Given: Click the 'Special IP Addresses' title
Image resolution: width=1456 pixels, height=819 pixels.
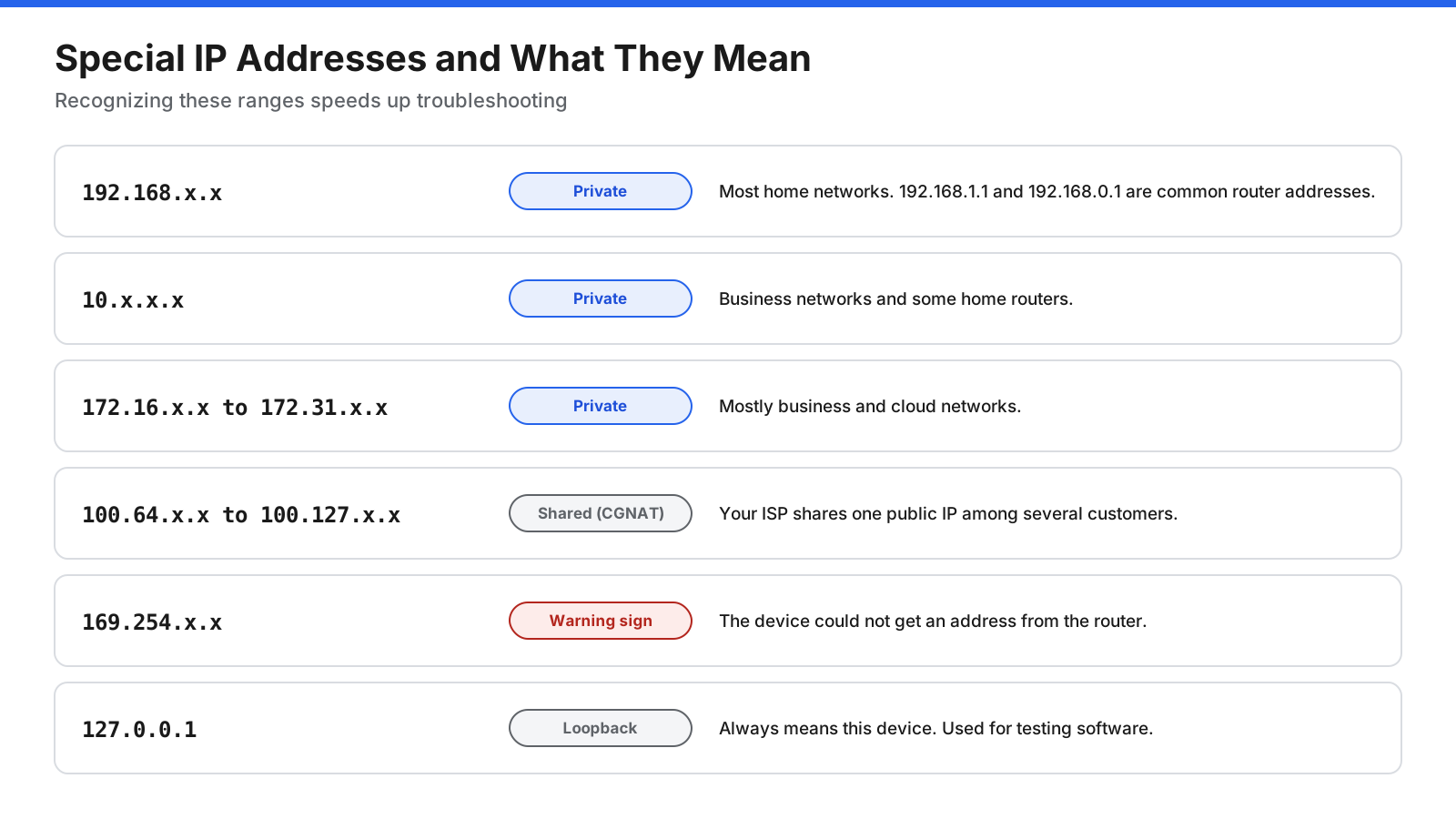Looking at the screenshot, I should (432, 58).
